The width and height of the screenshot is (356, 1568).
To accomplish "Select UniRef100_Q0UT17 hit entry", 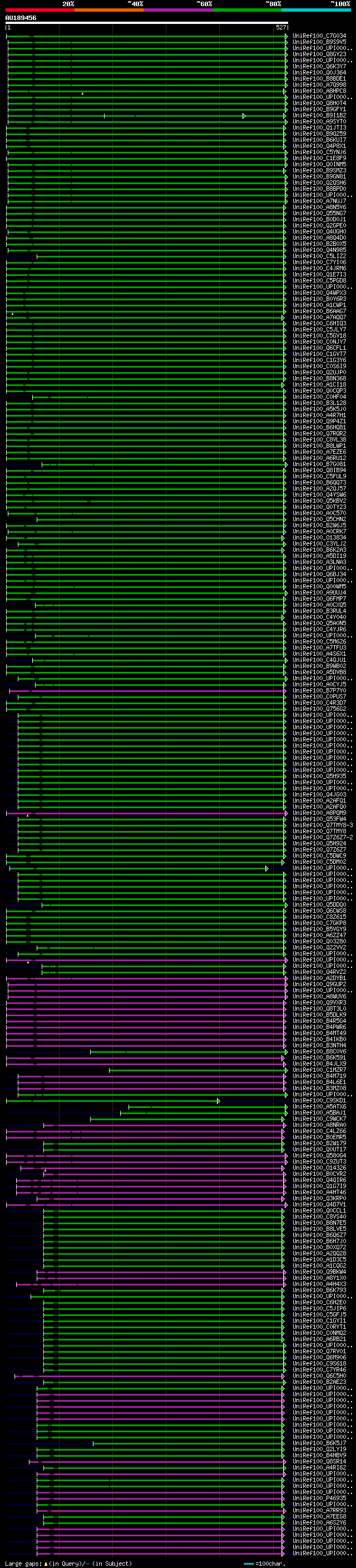I will coord(319,1149).
